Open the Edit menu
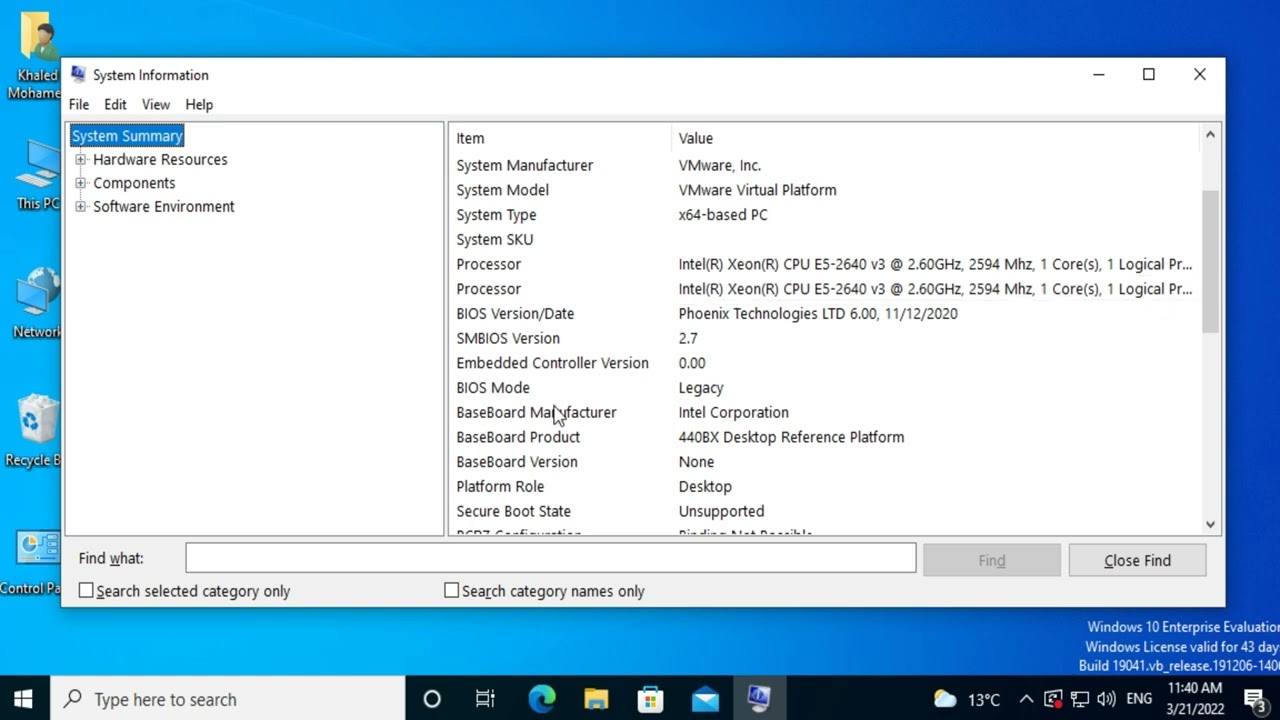This screenshot has width=1280, height=720. pos(115,104)
